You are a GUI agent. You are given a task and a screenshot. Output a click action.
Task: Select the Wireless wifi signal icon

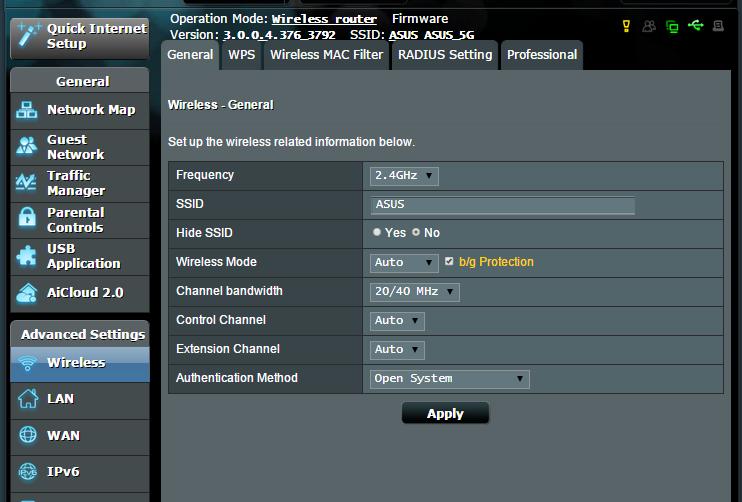pyautogui.click(x=27, y=363)
